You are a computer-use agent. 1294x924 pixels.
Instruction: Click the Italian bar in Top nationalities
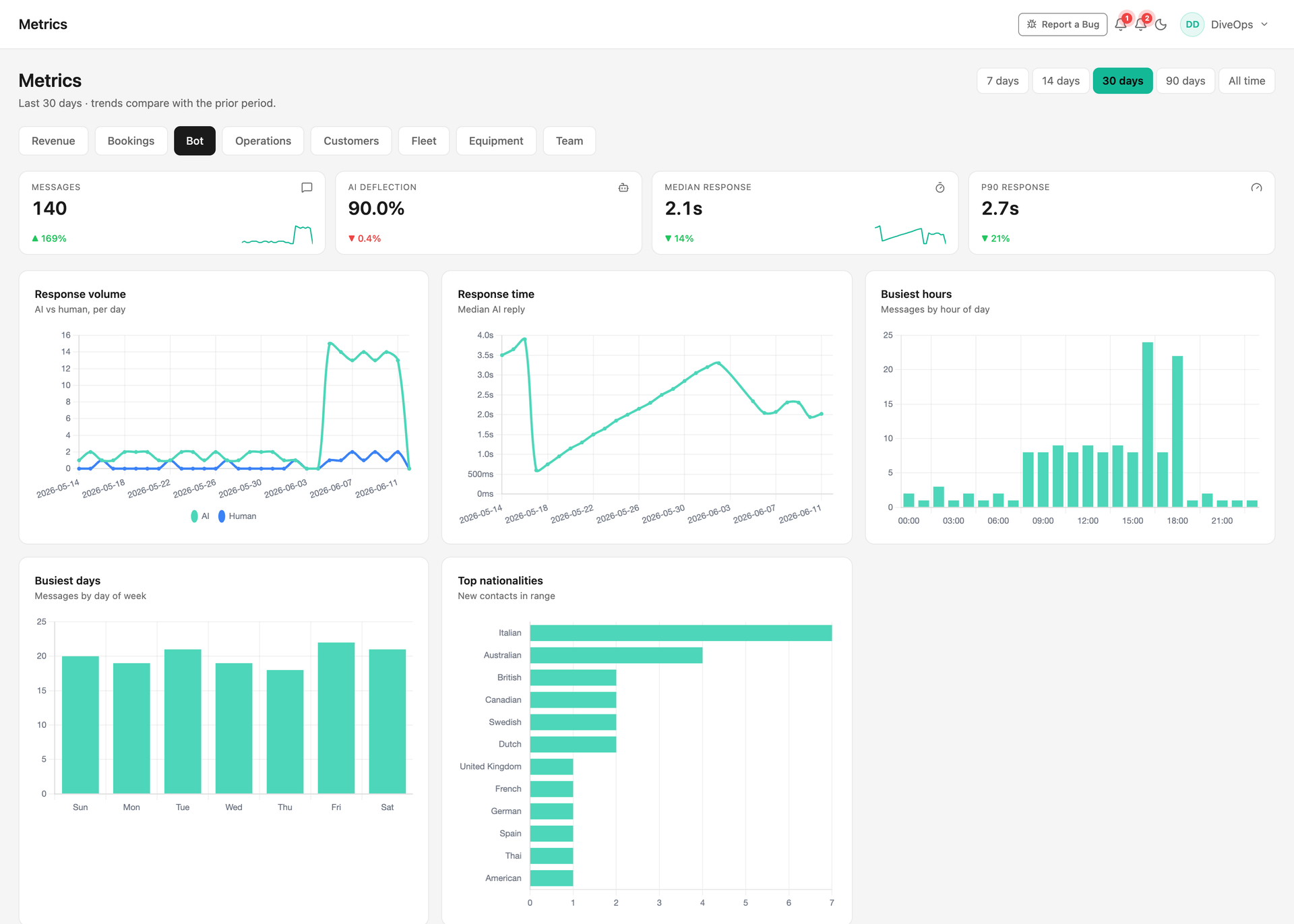click(681, 633)
